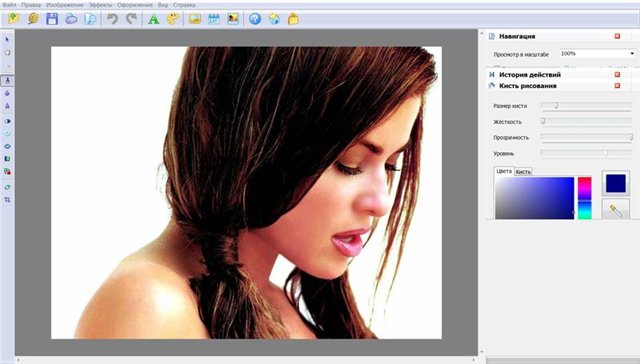Click the eyedropper color picker button
The image size is (640, 364).
[616, 210]
